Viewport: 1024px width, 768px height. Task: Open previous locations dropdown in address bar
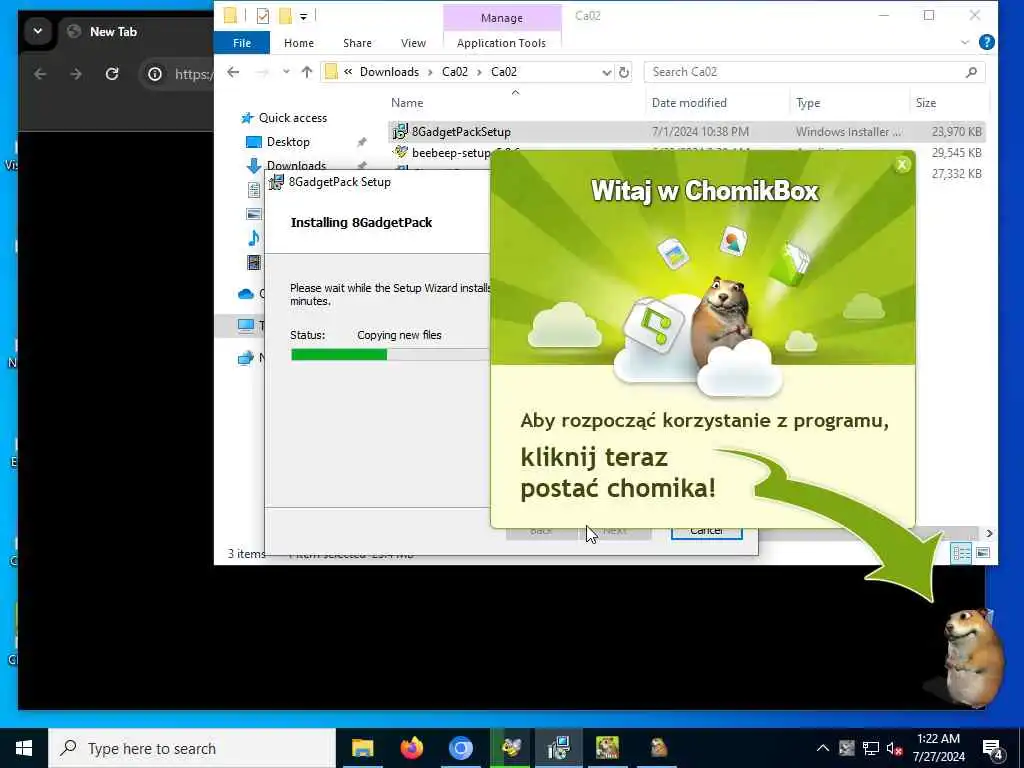point(607,72)
